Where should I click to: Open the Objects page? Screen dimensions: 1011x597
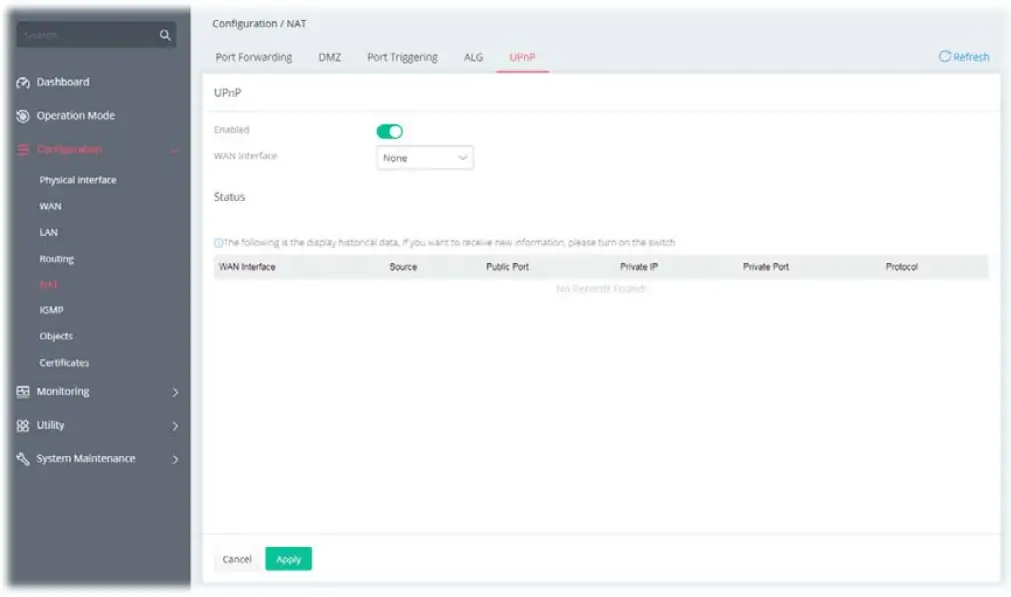(x=56, y=336)
